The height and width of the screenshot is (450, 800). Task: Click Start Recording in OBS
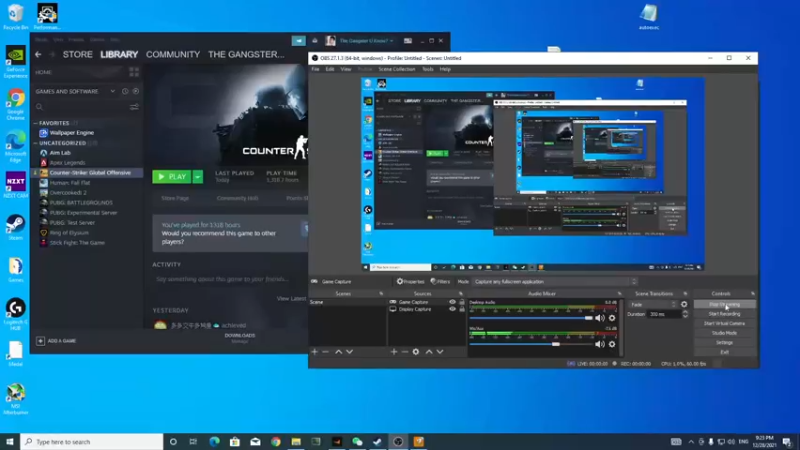coord(724,314)
